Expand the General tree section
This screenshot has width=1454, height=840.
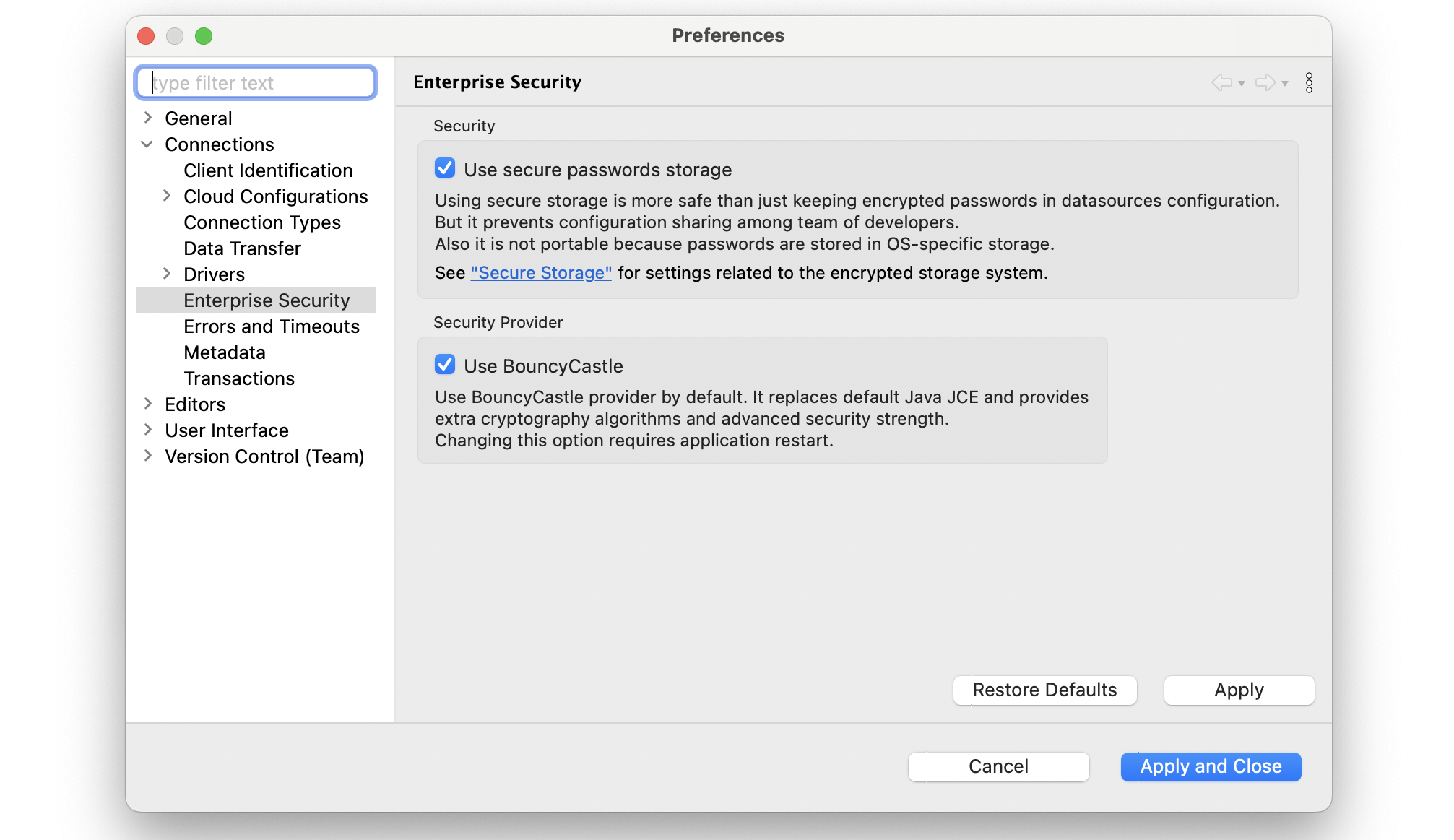pyautogui.click(x=148, y=118)
